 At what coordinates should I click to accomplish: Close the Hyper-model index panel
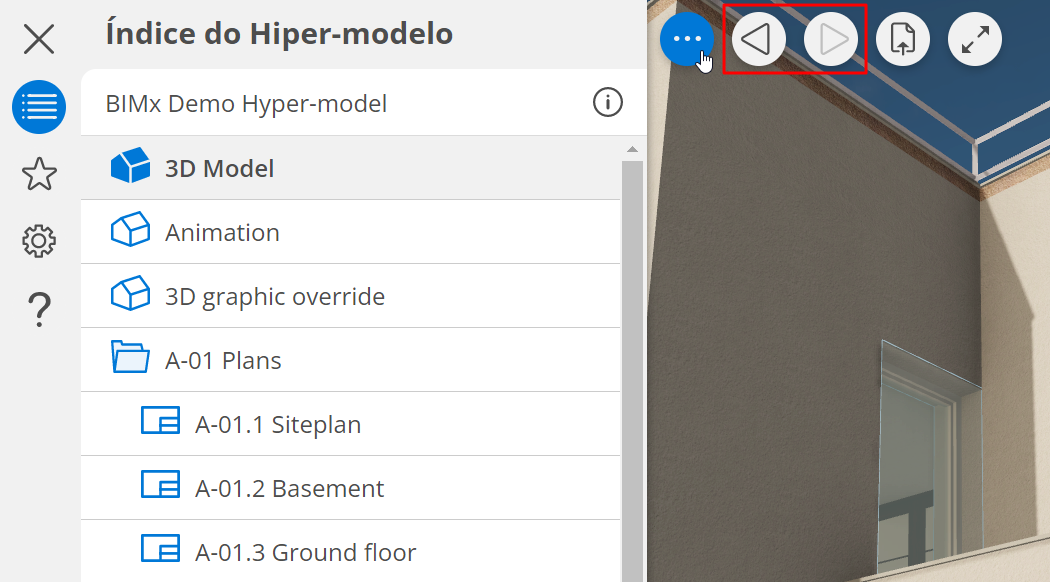click(39, 39)
